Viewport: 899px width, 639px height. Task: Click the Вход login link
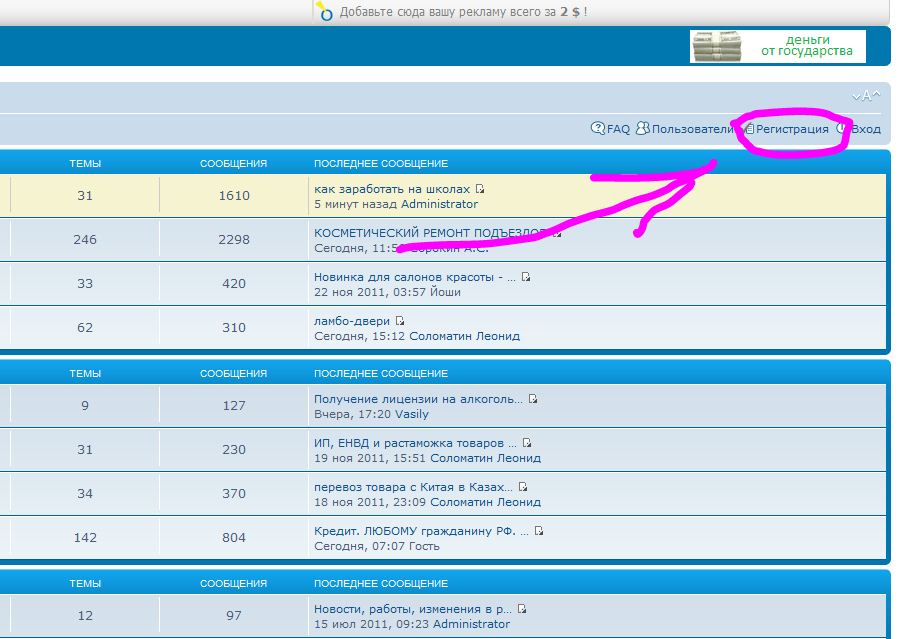click(x=865, y=129)
